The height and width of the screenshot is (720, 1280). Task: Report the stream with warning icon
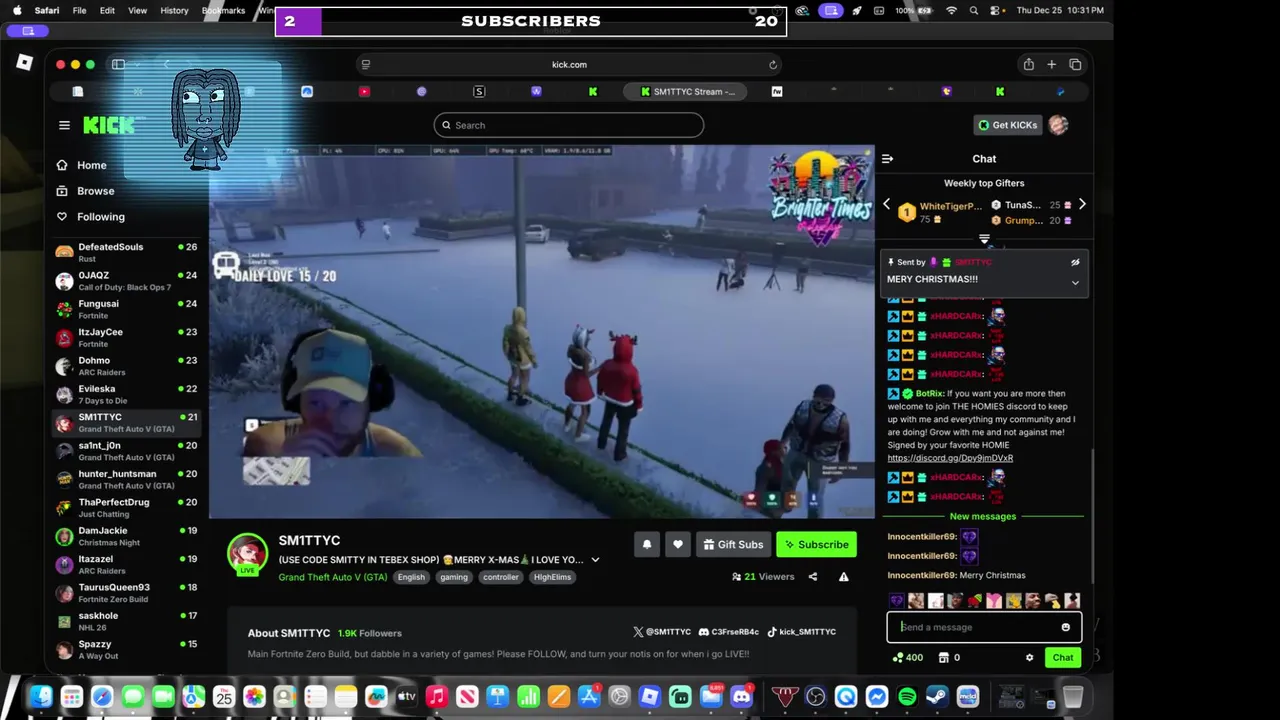(x=844, y=577)
